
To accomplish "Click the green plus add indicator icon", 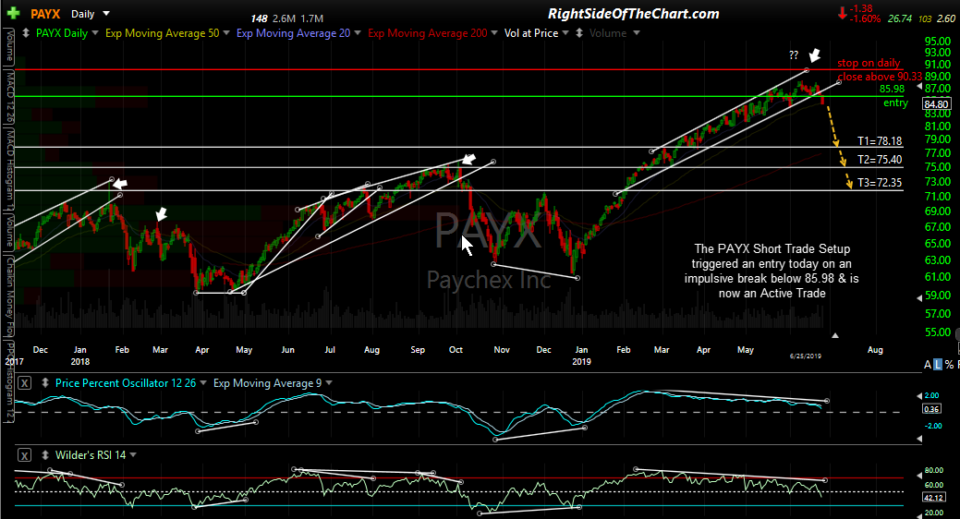I will coord(13,13).
